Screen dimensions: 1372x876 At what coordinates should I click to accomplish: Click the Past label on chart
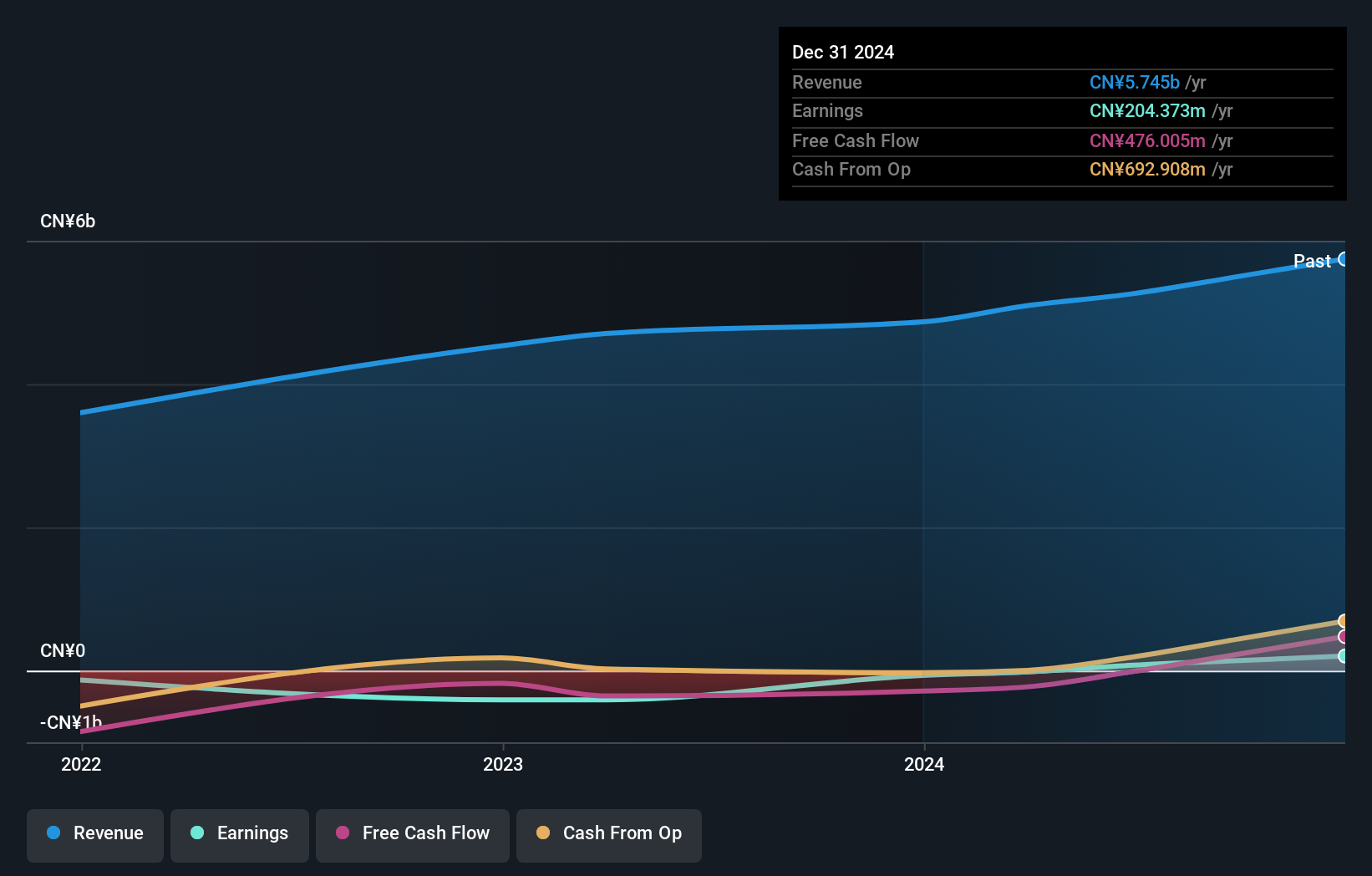1312,261
